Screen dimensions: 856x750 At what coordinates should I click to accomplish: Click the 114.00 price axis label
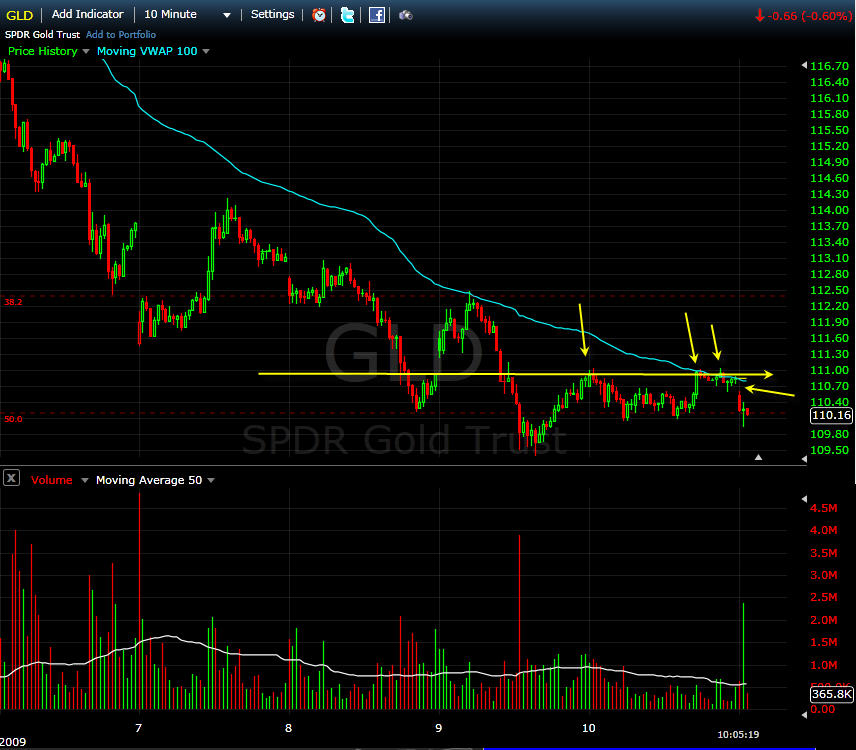pyautogui.click(x=829, y=210)
